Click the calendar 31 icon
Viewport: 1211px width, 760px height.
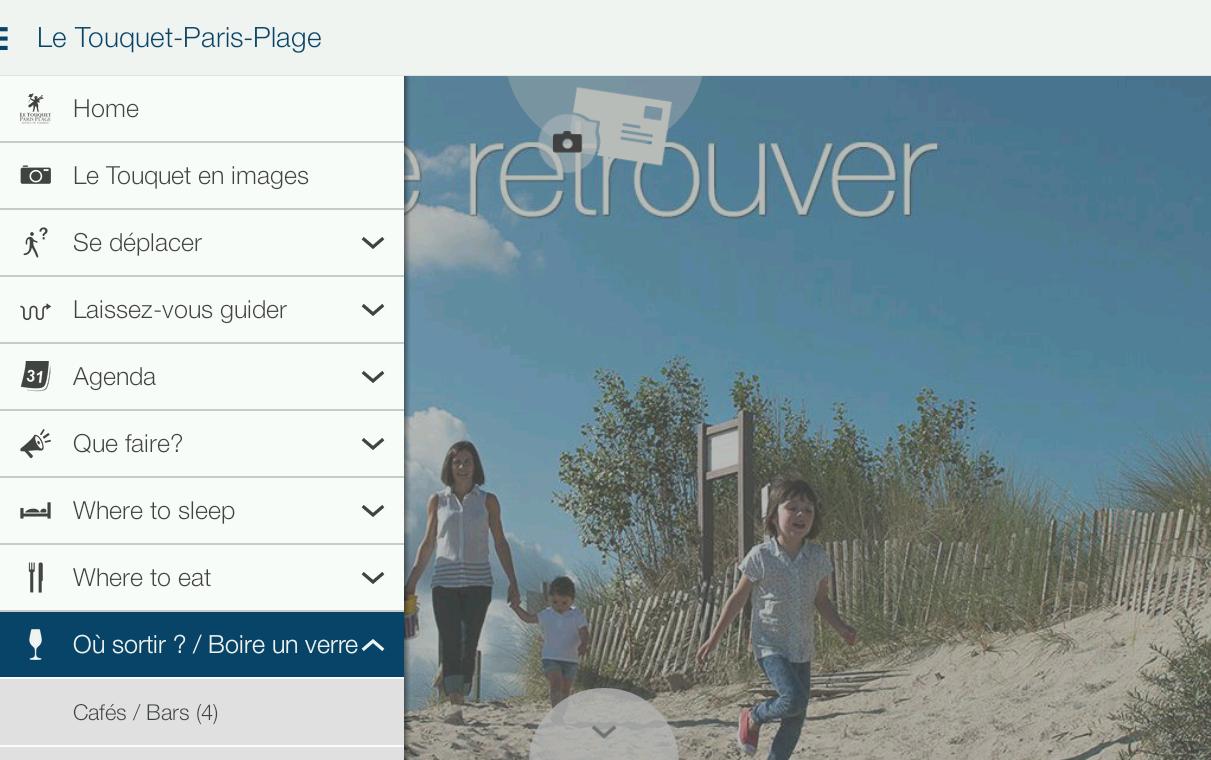tap(35, 376)
